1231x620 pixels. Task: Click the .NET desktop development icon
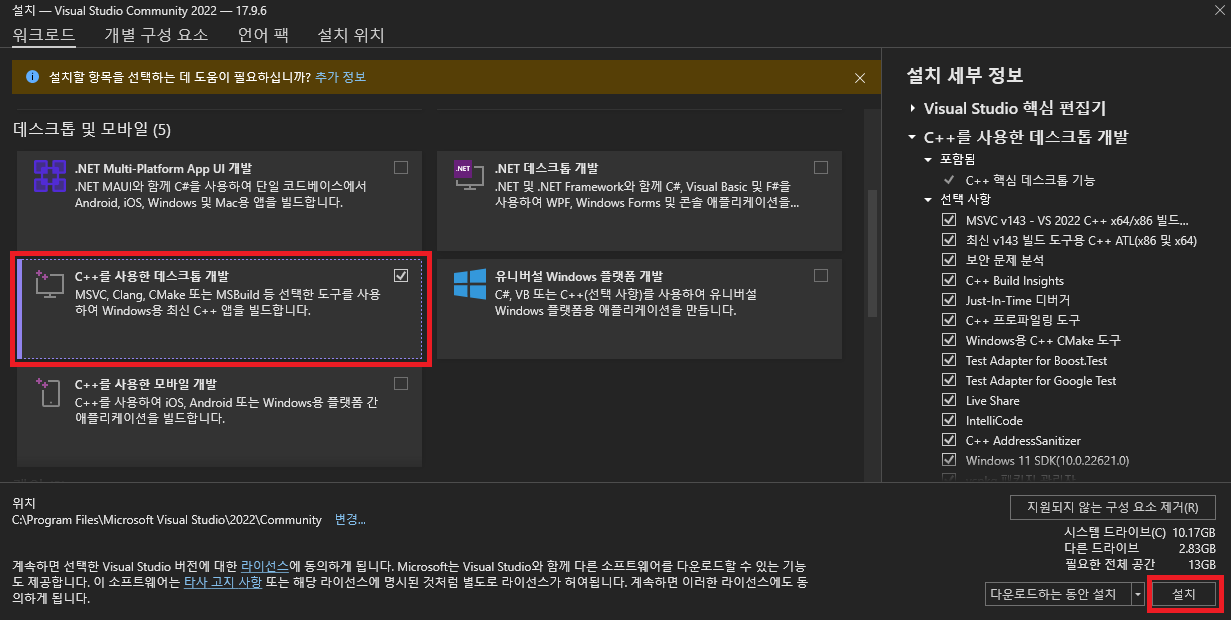point(469,177)
